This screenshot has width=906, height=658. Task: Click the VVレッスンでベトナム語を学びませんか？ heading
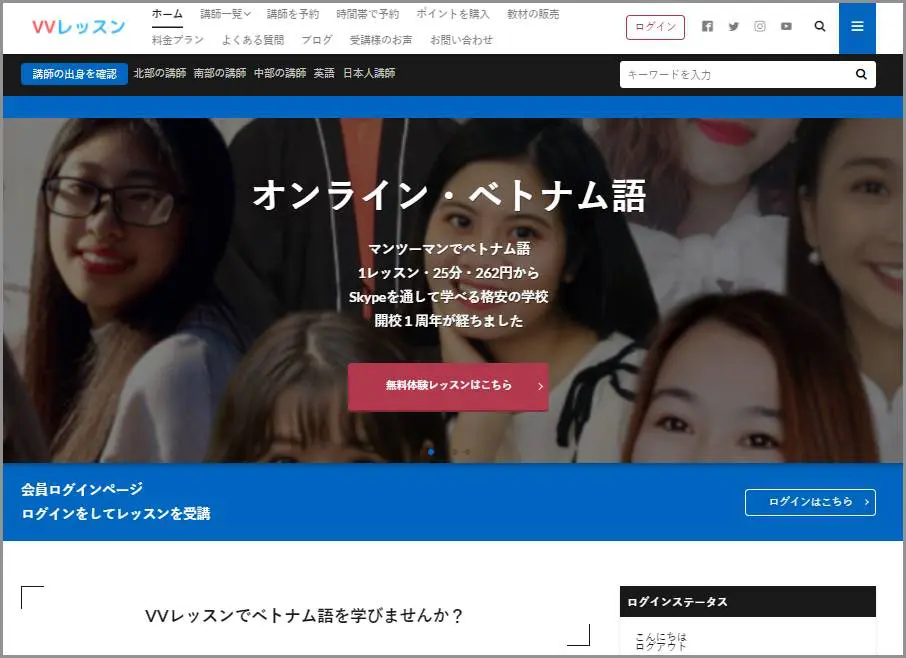(x=304, y=616)
